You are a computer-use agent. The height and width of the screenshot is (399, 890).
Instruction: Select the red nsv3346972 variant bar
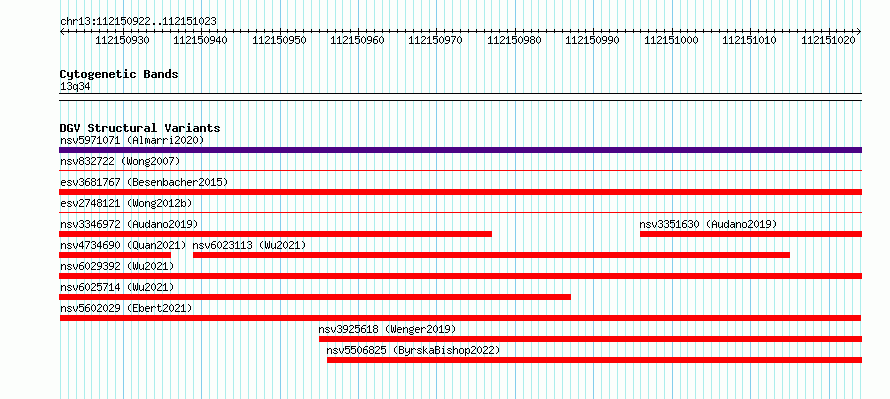point(275,234)
